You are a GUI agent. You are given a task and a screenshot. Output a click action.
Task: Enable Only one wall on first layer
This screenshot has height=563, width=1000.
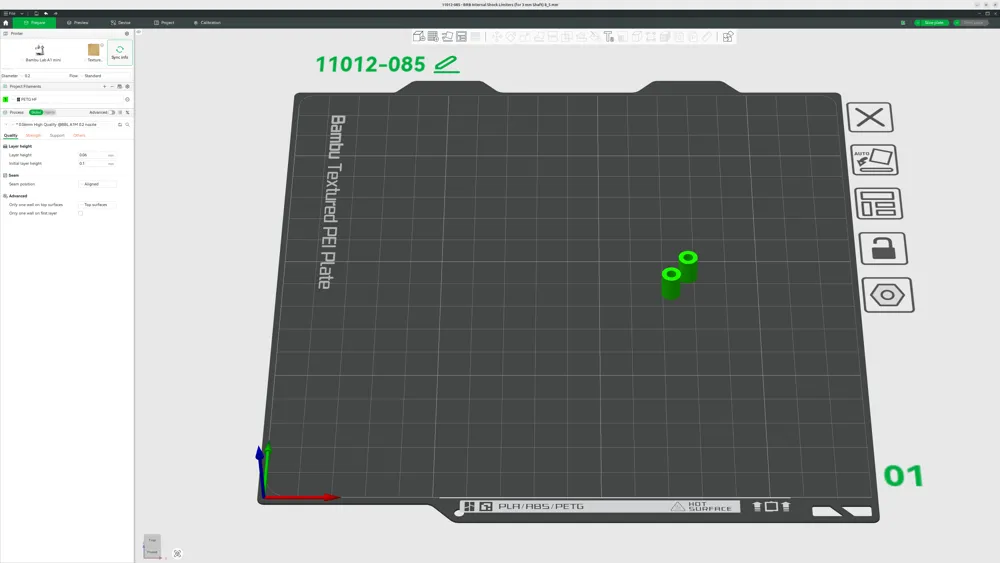coord(80,214)
